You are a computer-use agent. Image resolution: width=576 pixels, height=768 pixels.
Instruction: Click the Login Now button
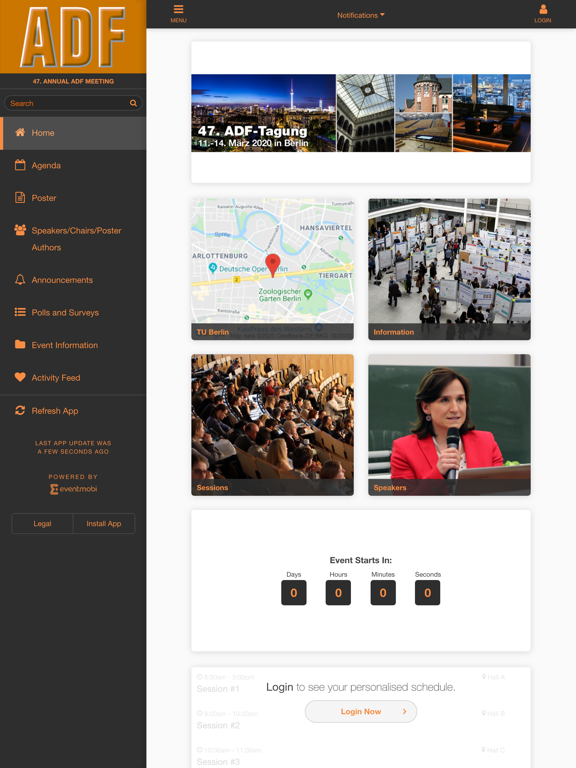(360, 711)
